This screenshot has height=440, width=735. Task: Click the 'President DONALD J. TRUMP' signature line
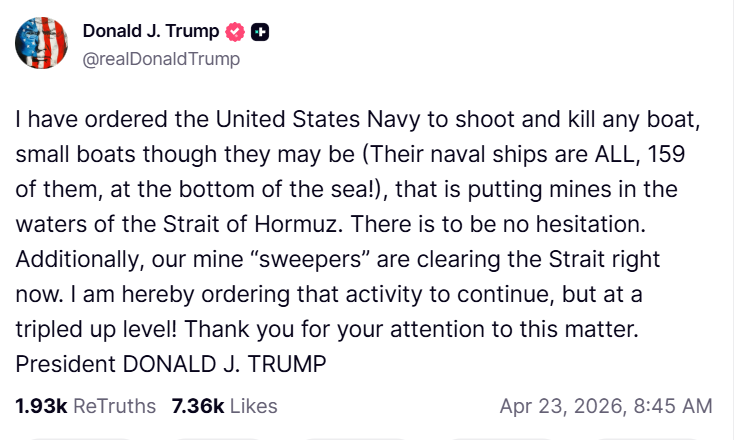click(170, 363)
